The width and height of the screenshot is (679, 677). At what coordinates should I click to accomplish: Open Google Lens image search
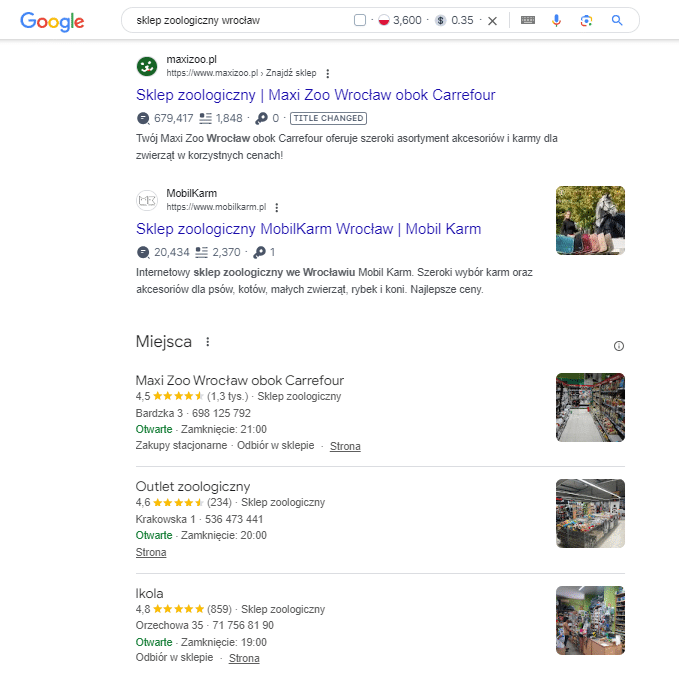coord(586,20)
